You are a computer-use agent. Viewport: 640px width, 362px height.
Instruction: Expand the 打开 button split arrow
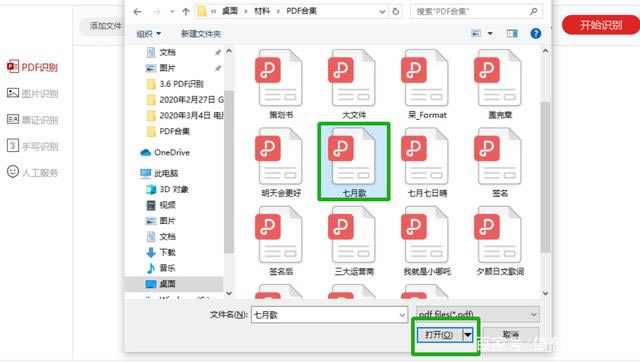click(x=468, y=335)
